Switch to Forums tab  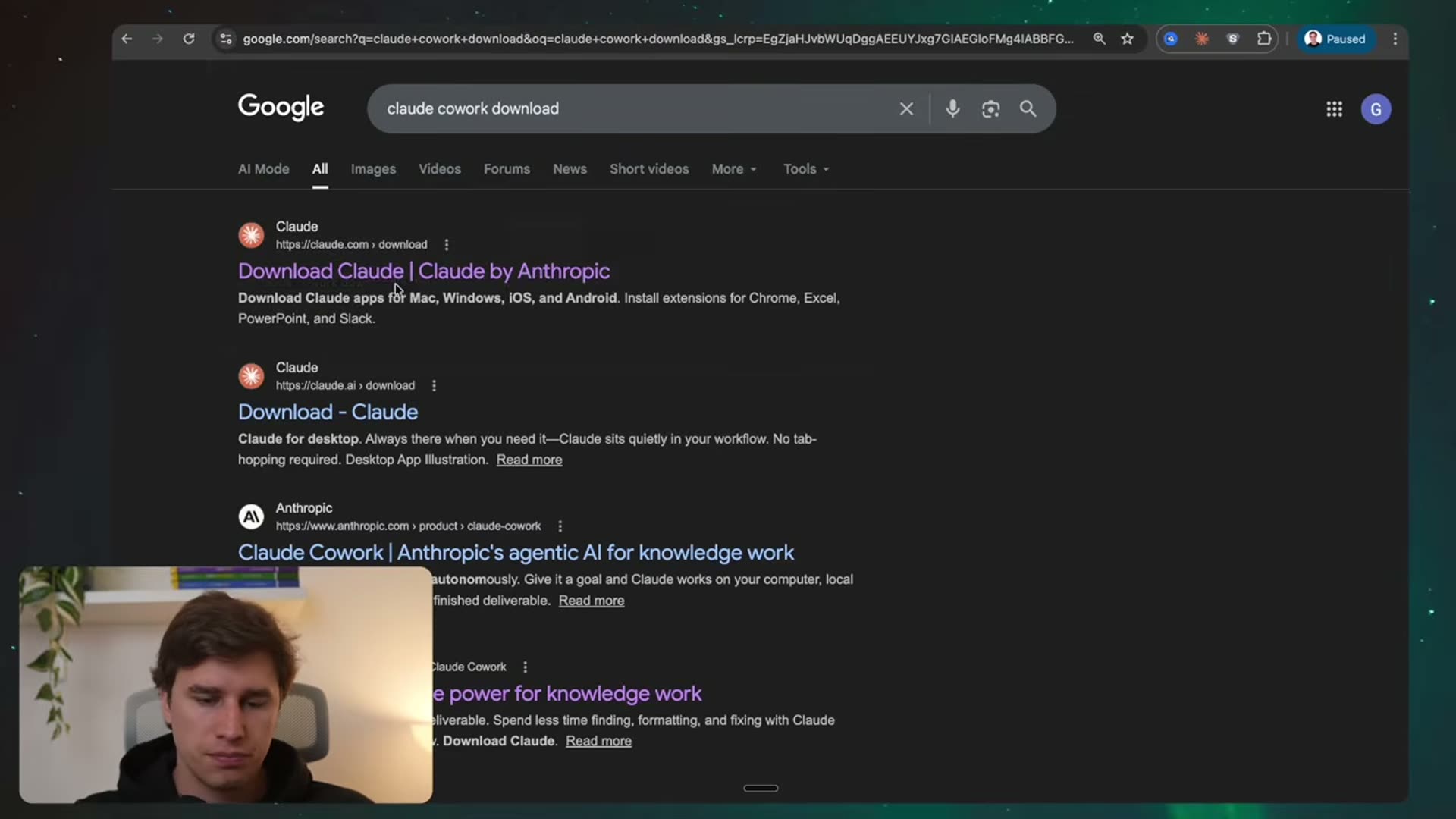[507, 169]
